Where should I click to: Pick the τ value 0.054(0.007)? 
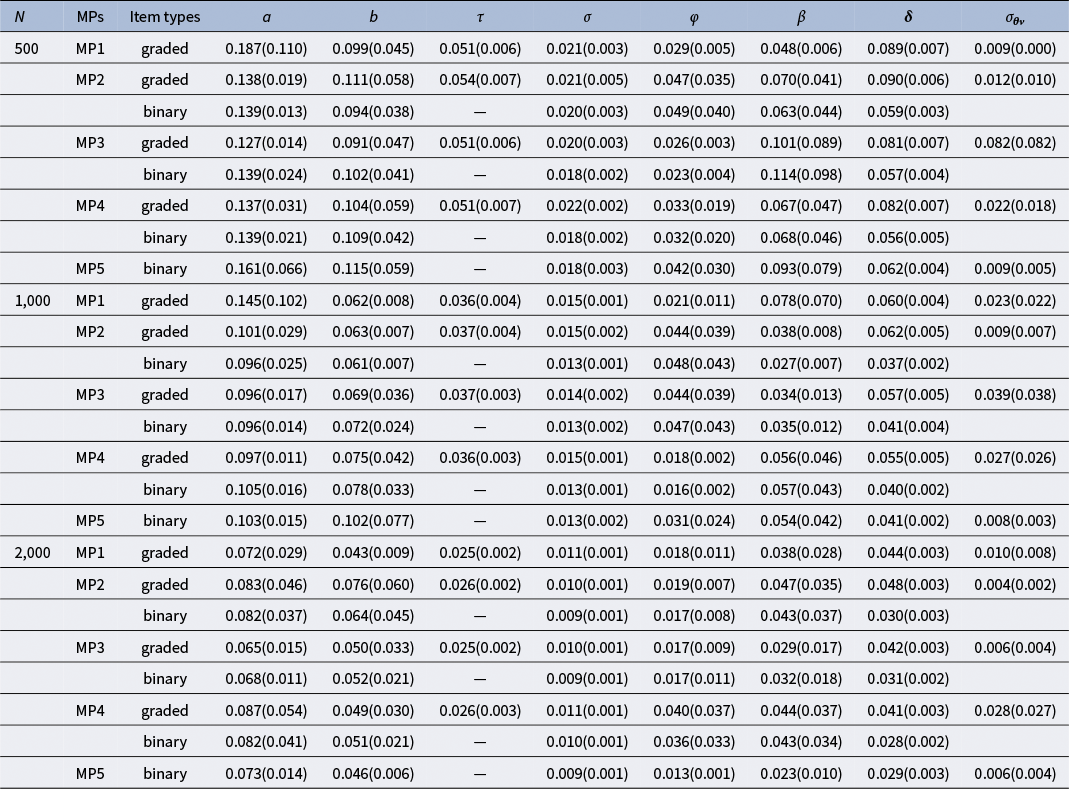tap(480, 80)
